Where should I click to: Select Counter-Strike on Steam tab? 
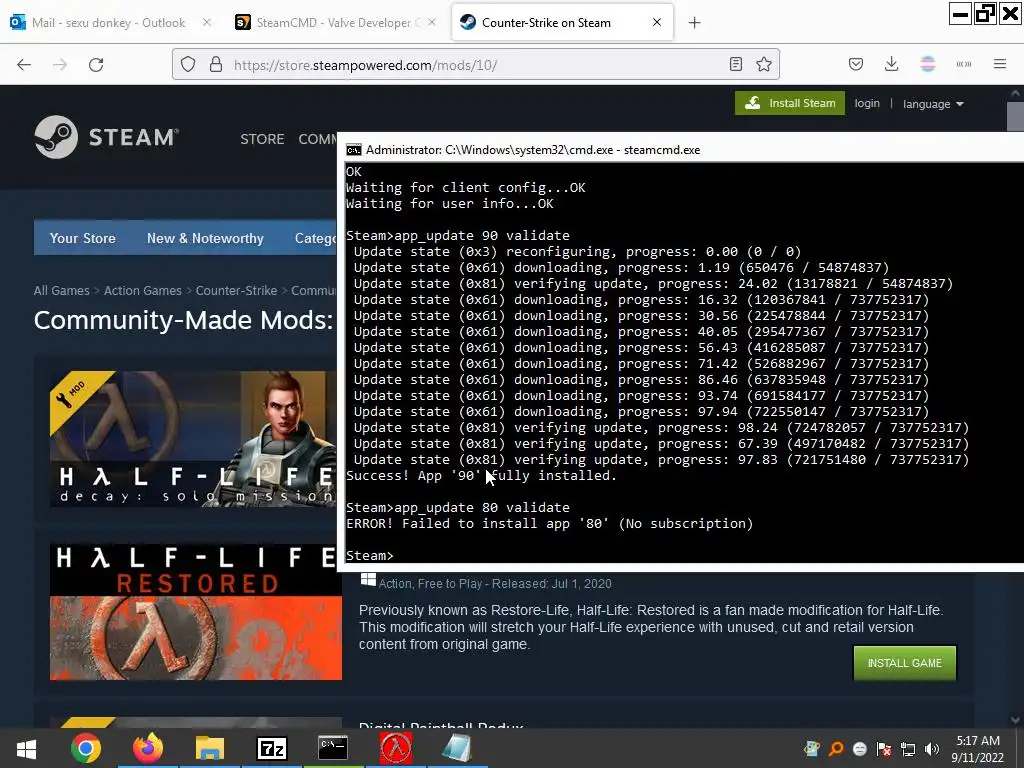(562, 22)
